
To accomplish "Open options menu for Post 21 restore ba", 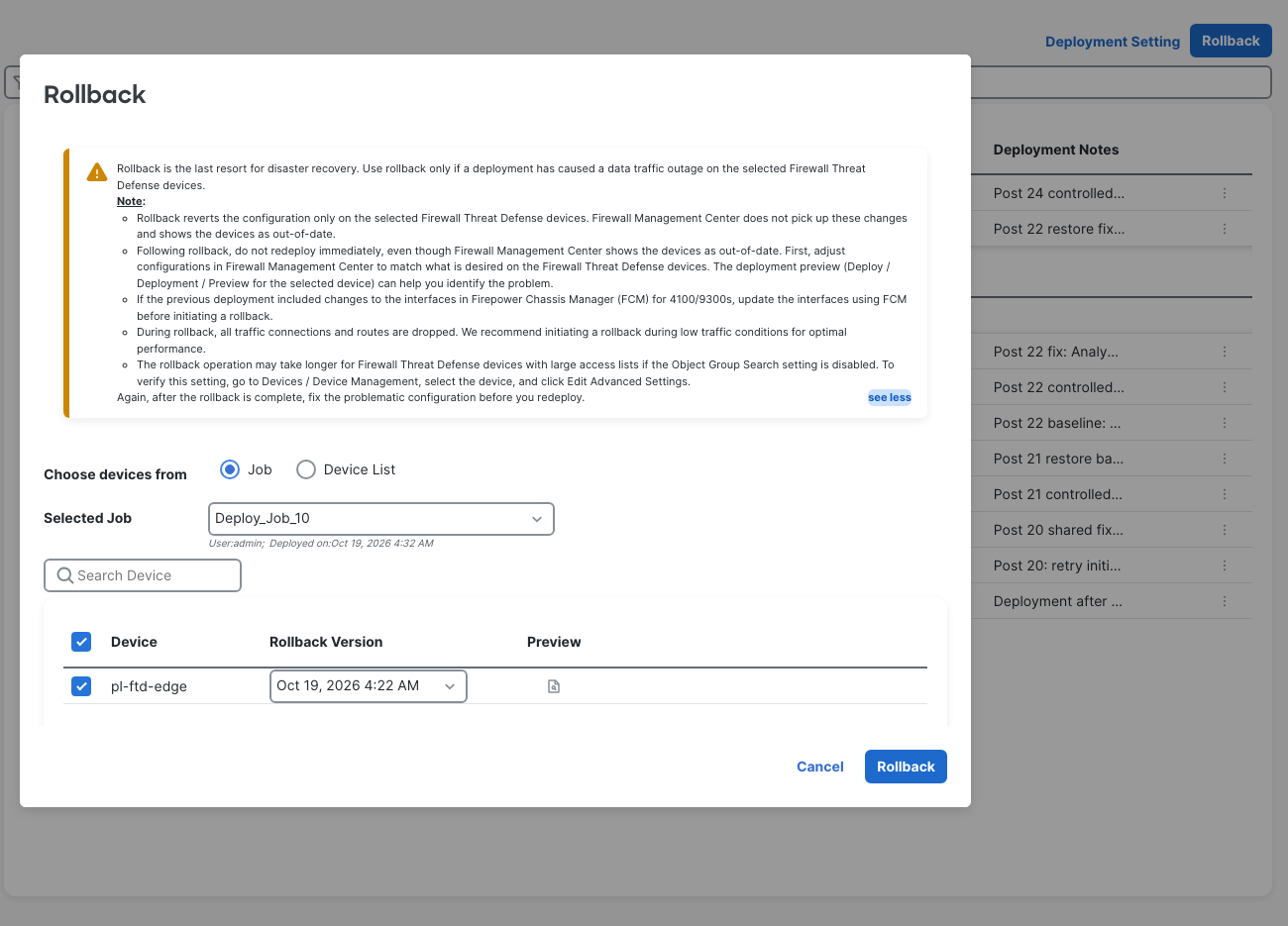I will click(1225, 459).
